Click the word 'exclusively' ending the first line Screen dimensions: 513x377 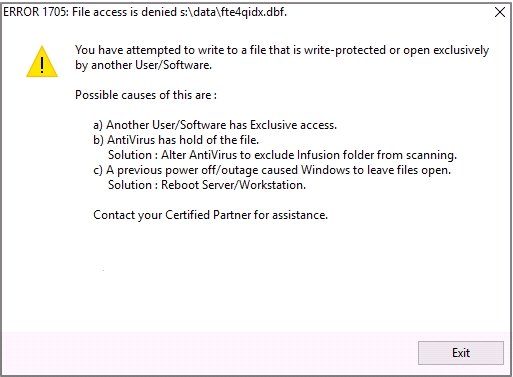461,50
